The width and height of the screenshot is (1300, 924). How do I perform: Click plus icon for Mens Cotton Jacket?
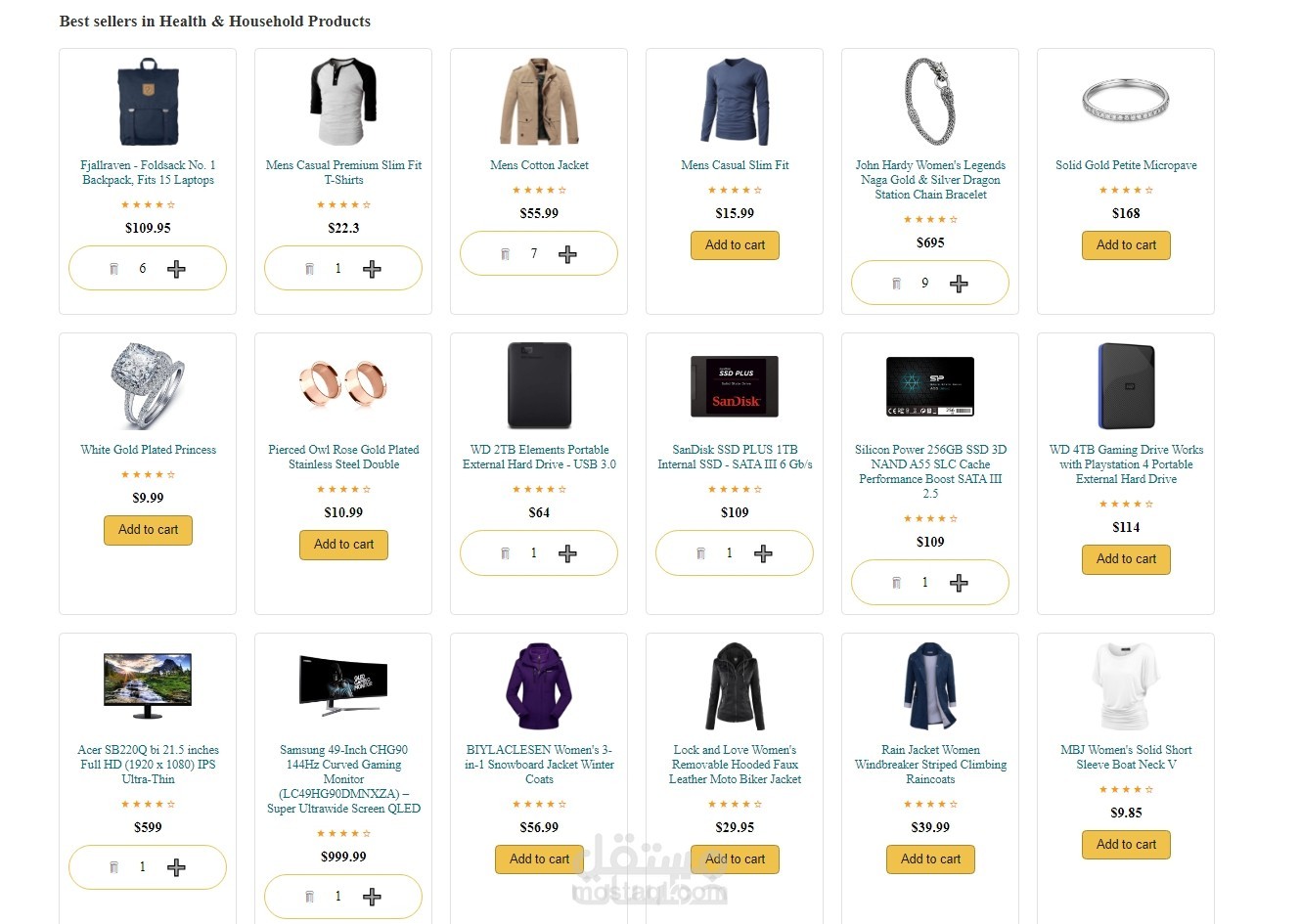tap(567, 254)
